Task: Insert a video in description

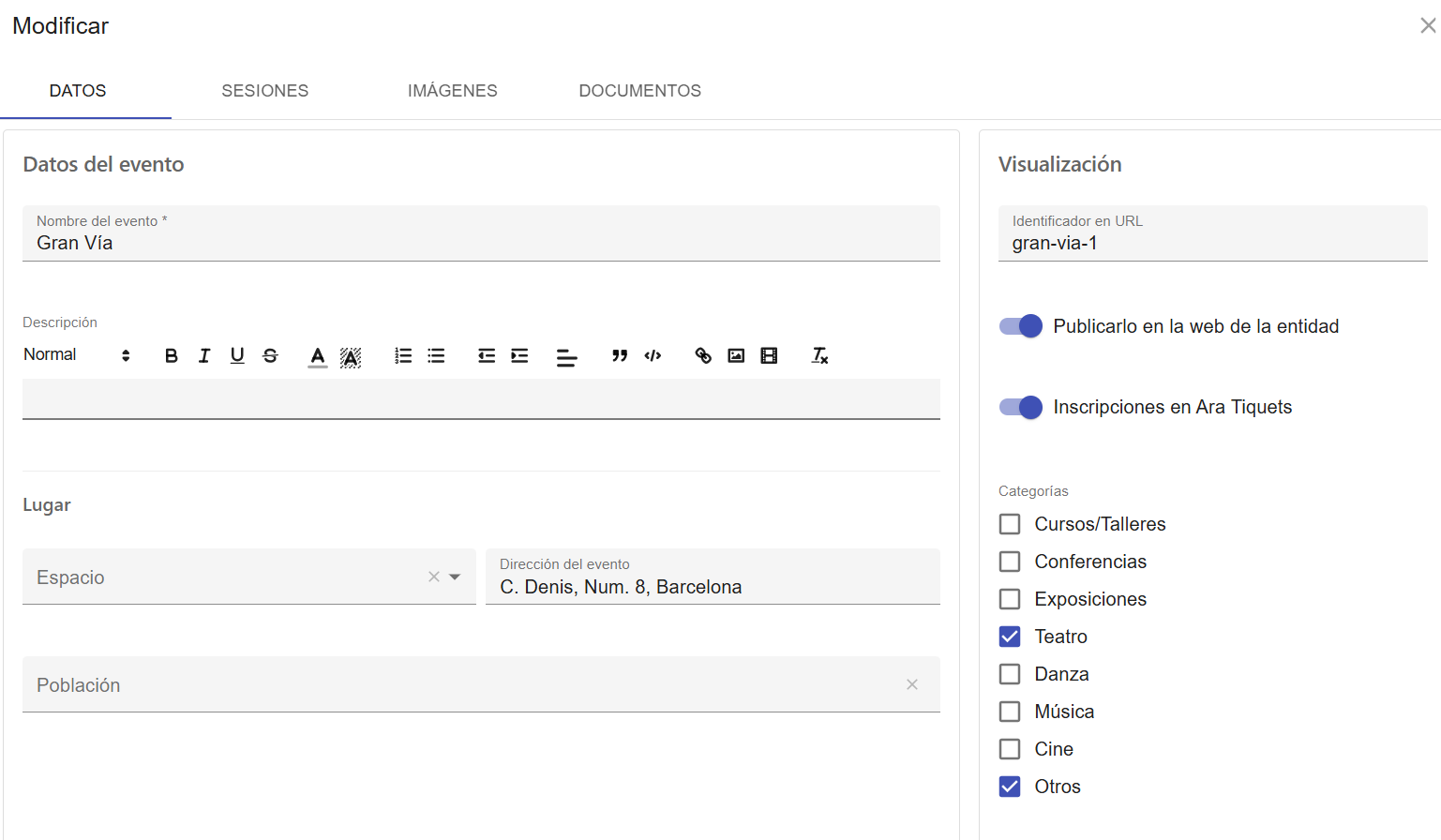Action: [x=769, y=355]
